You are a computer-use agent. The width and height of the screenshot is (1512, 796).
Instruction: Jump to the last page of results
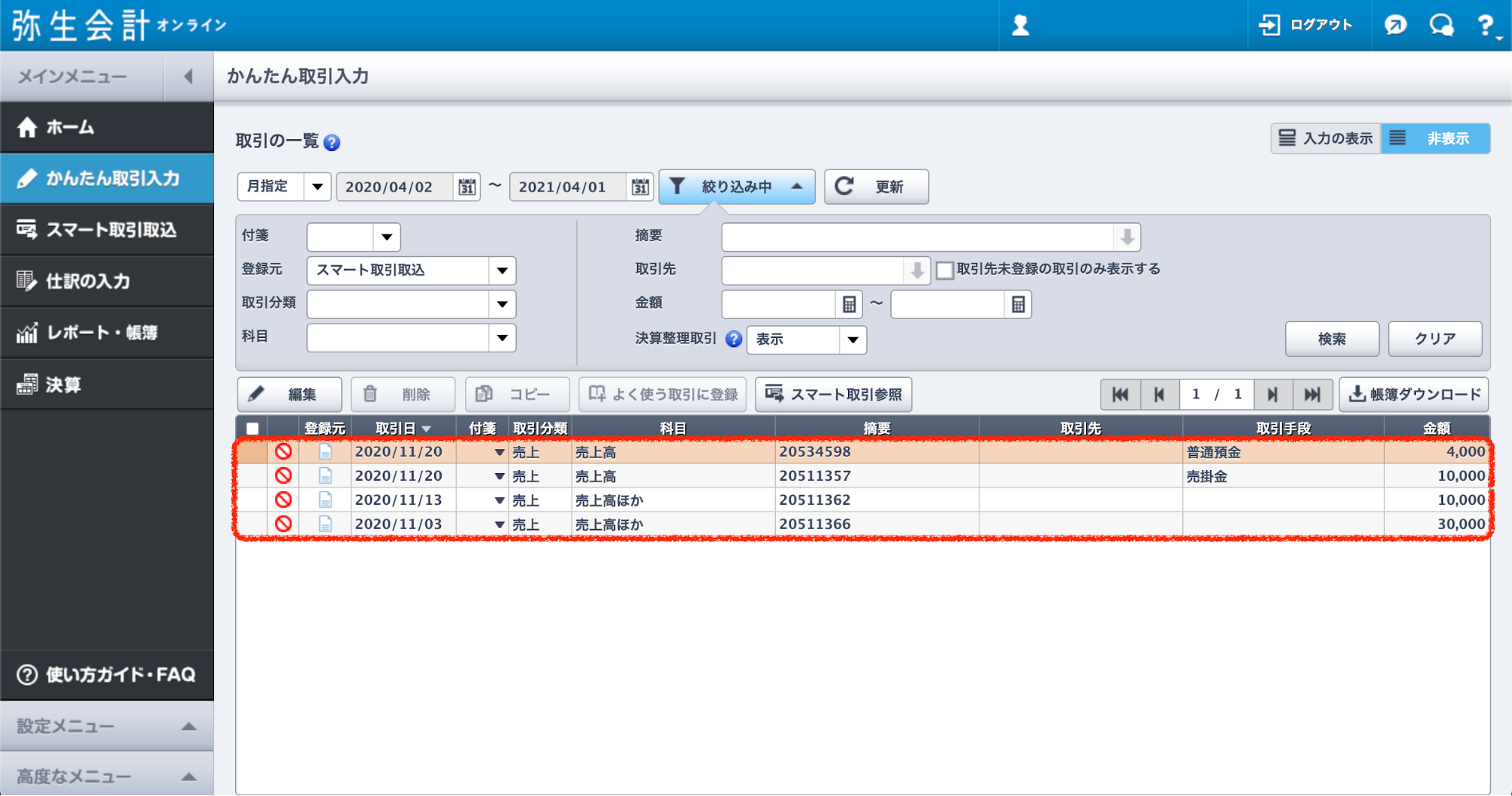1312,395
